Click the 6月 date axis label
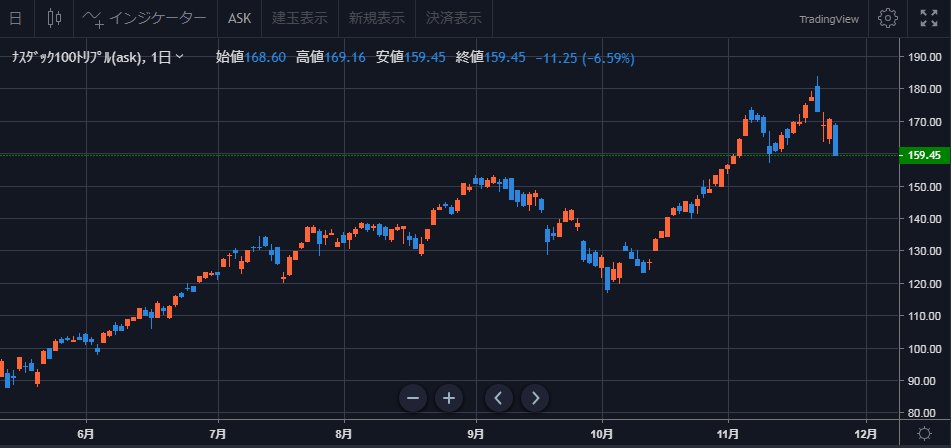Viewport: 951px width, 448px height. tap(86, 433)
